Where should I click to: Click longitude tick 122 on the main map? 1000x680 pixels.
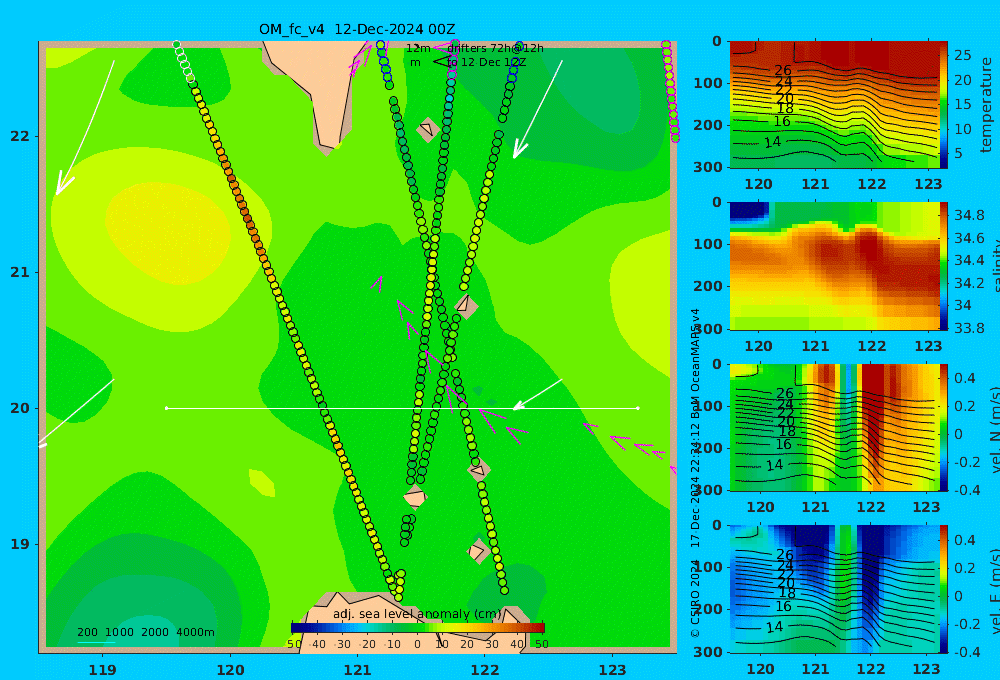point(485,670)
